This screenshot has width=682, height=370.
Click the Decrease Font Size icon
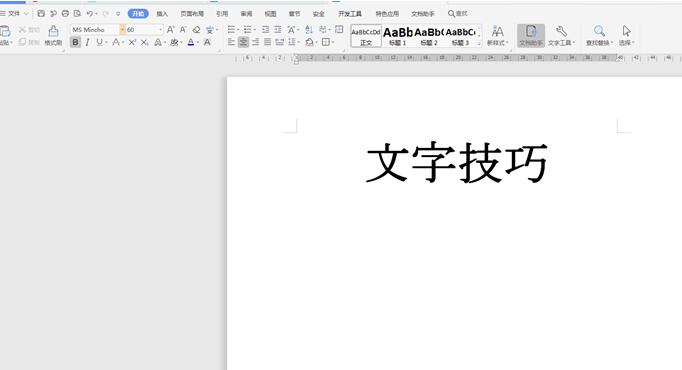(x=183, y=30)
